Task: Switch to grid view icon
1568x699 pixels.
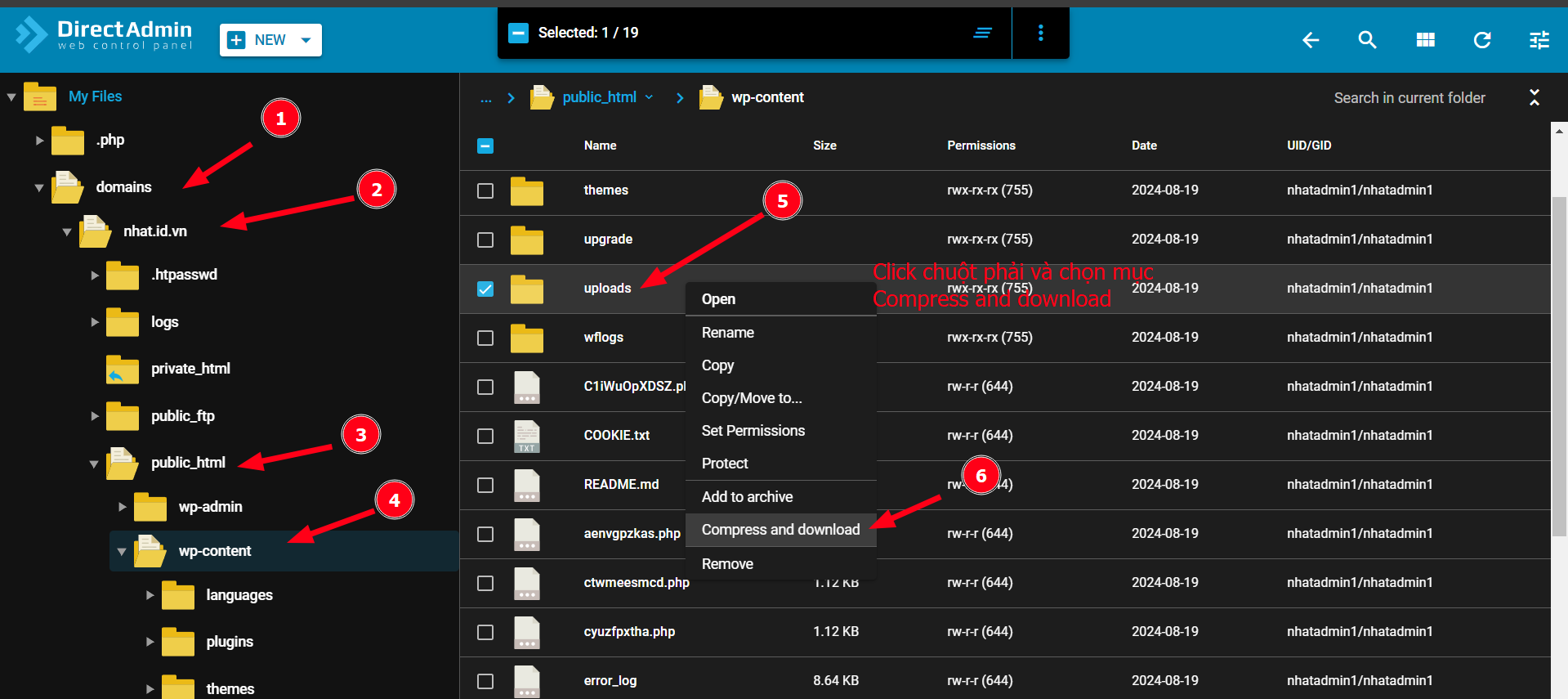Action: (1425, 40)
